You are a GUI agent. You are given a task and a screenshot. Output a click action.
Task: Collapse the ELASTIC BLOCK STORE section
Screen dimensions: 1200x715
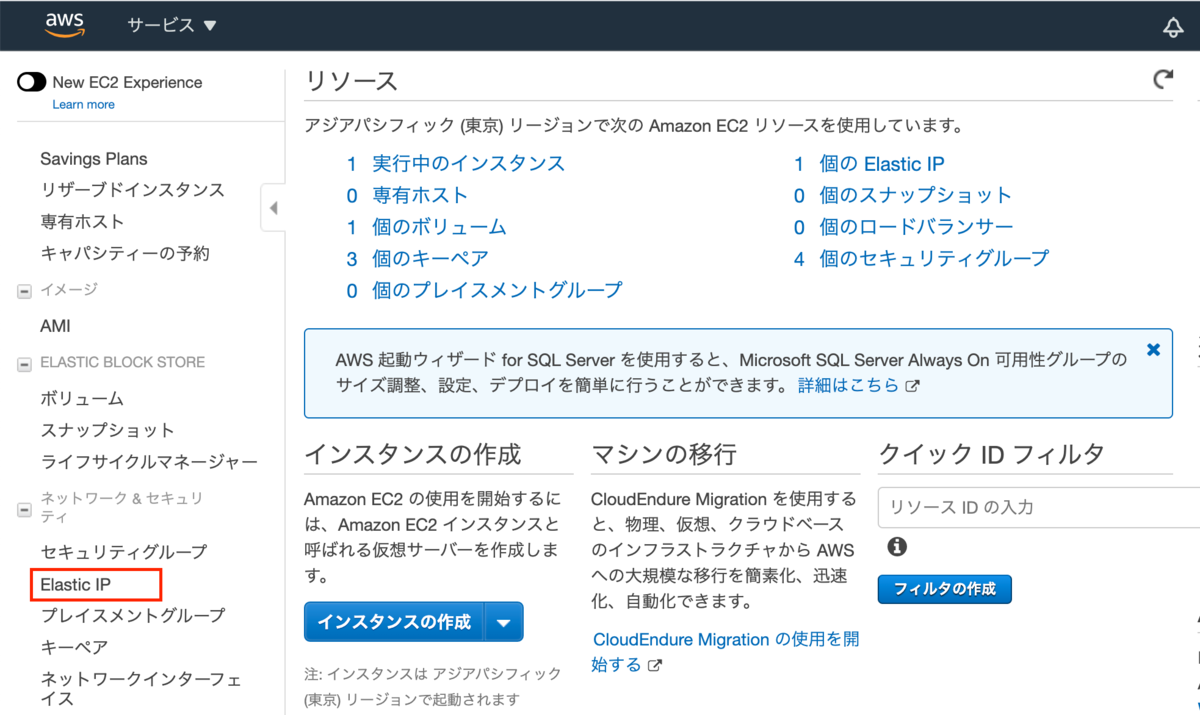24,364
